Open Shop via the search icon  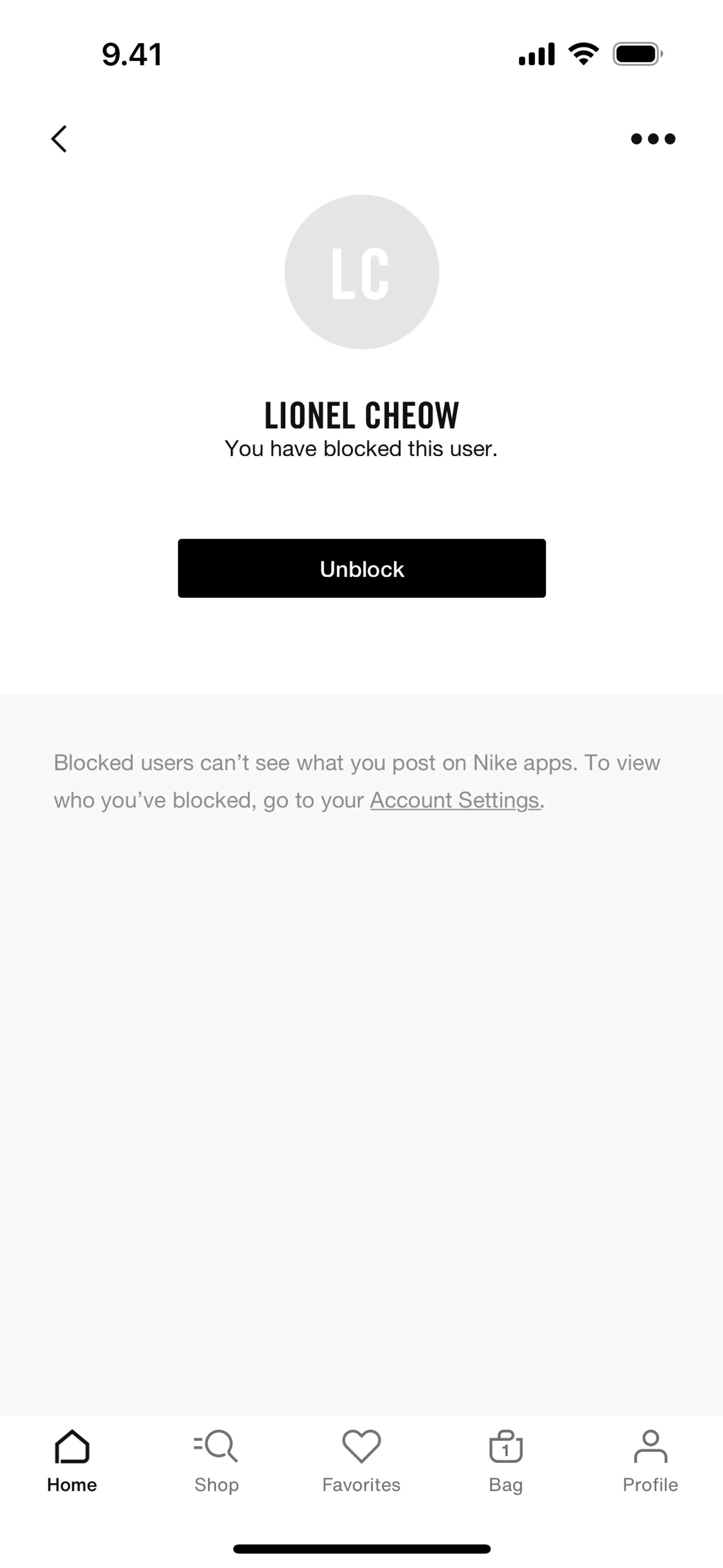pos(216,1446)
